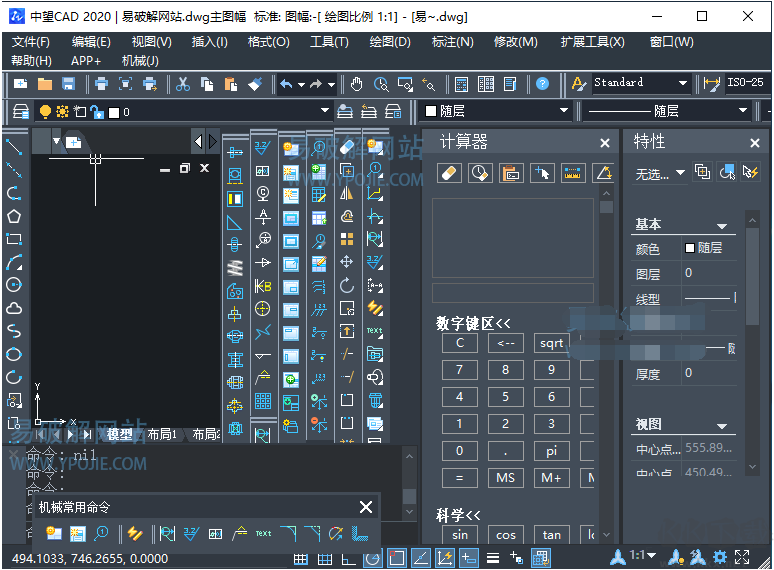Viewport: 774px width, 570px height.
Task: Open the 绘图(D) menu
Action: point(390,41)
